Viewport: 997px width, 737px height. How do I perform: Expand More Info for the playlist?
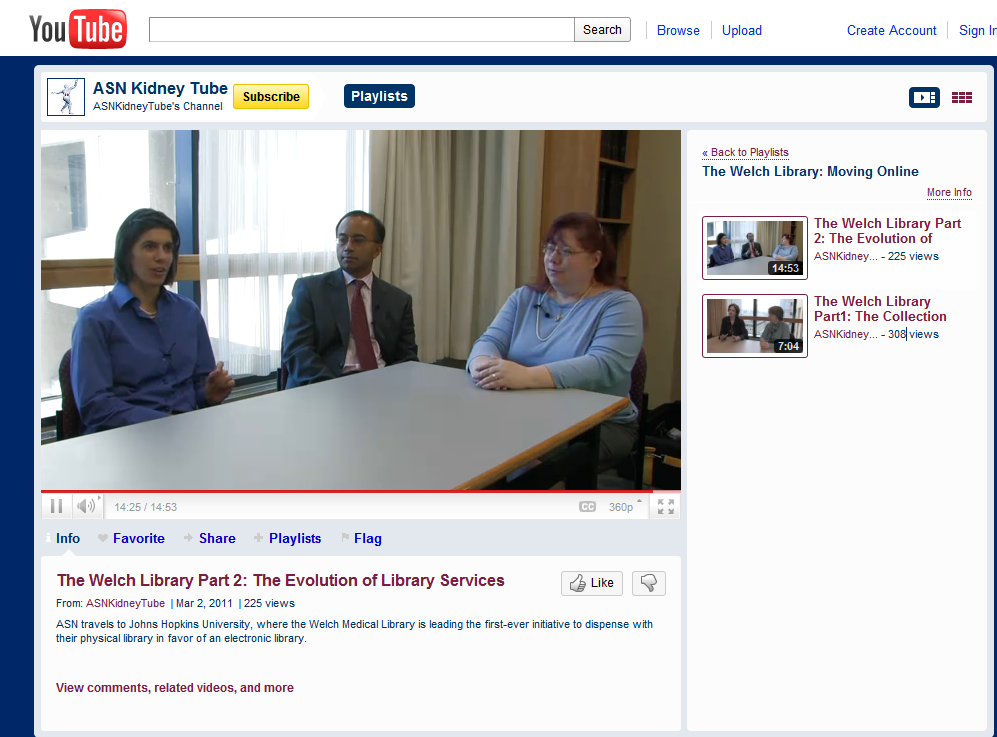pos(949,193)
